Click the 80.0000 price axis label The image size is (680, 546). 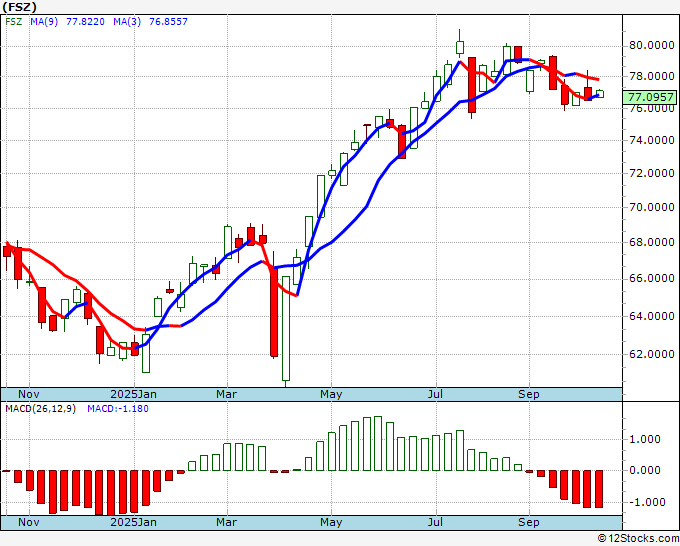point(652,46)
